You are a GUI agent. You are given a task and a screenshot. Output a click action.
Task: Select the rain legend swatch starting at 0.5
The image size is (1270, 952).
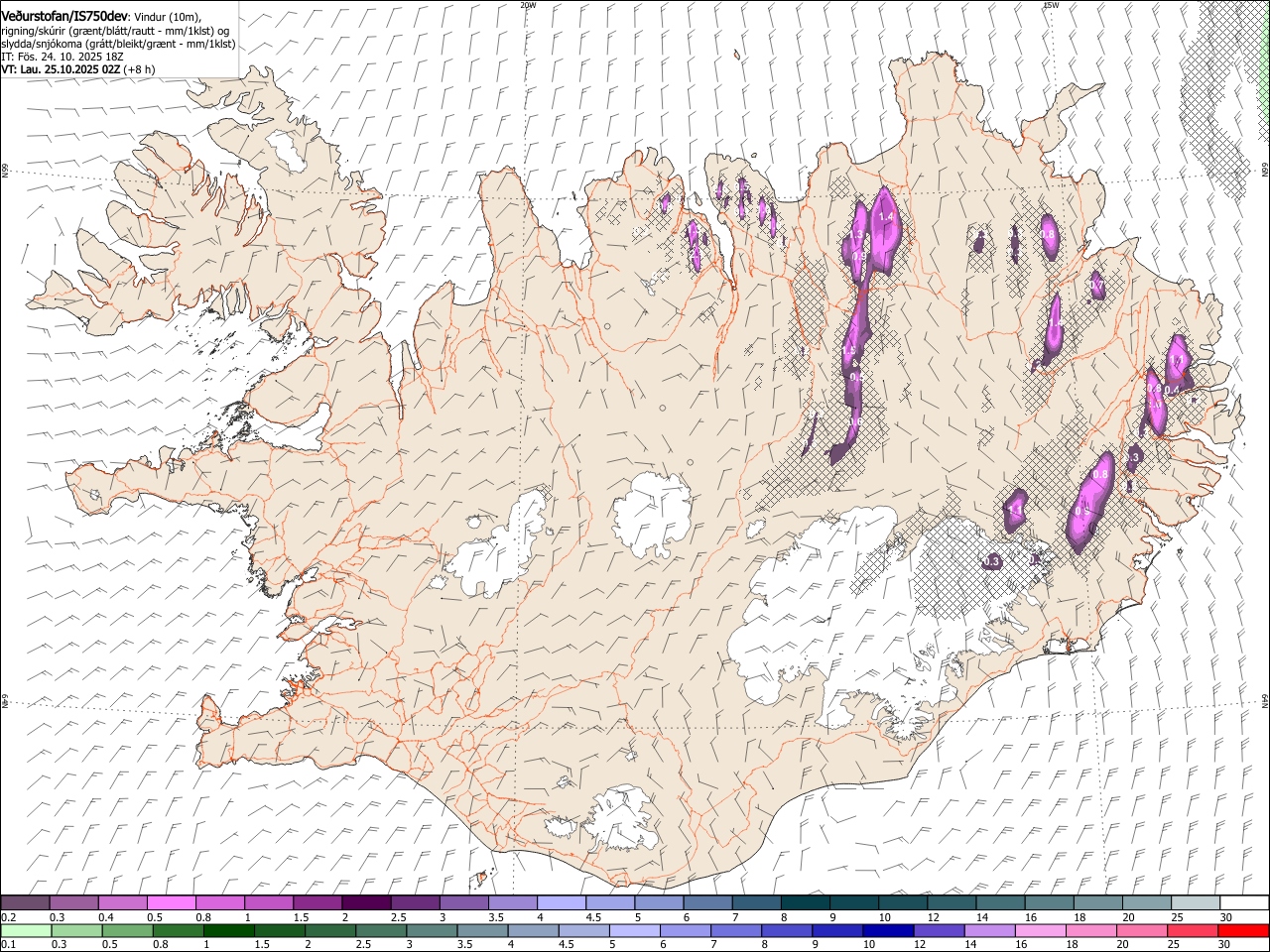pos(127,930)
